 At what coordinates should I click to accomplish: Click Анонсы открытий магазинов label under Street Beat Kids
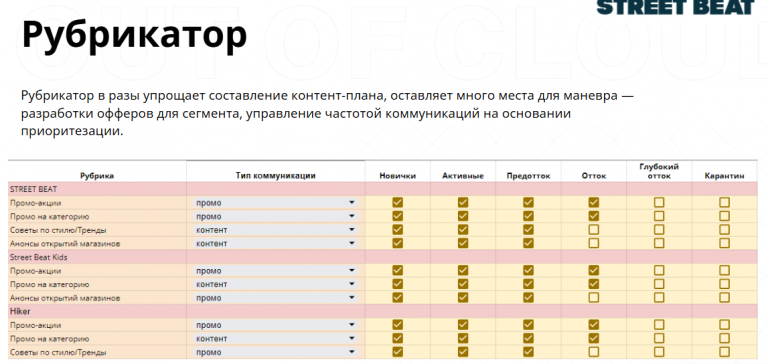click(x=65, y=298)
